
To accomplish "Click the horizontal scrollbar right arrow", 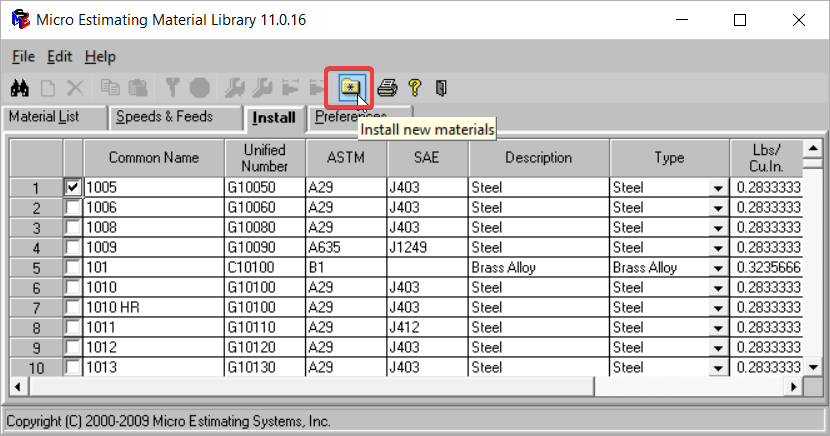I will 793,387.
